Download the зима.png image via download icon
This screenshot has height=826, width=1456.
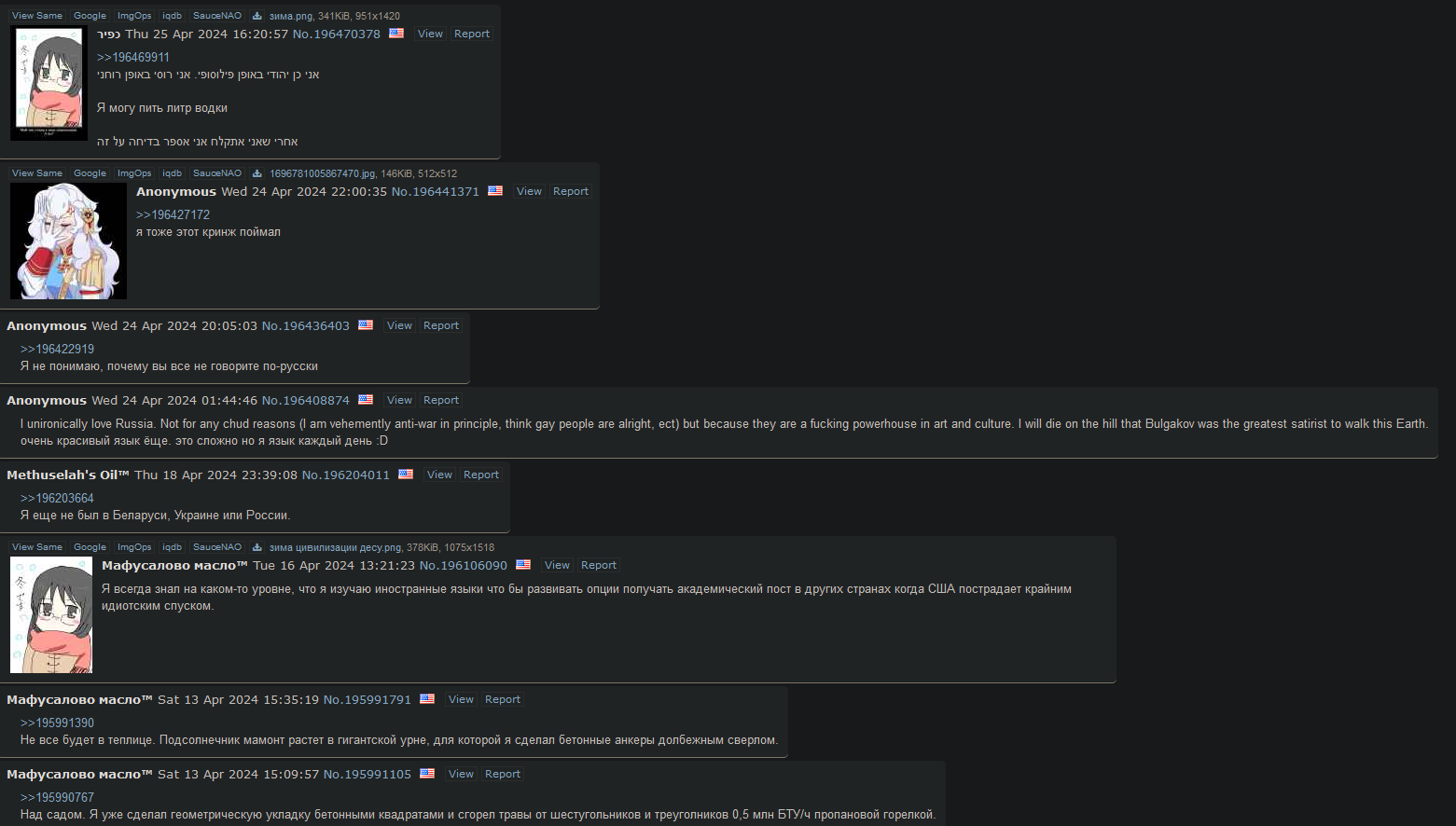click(257, 16)
